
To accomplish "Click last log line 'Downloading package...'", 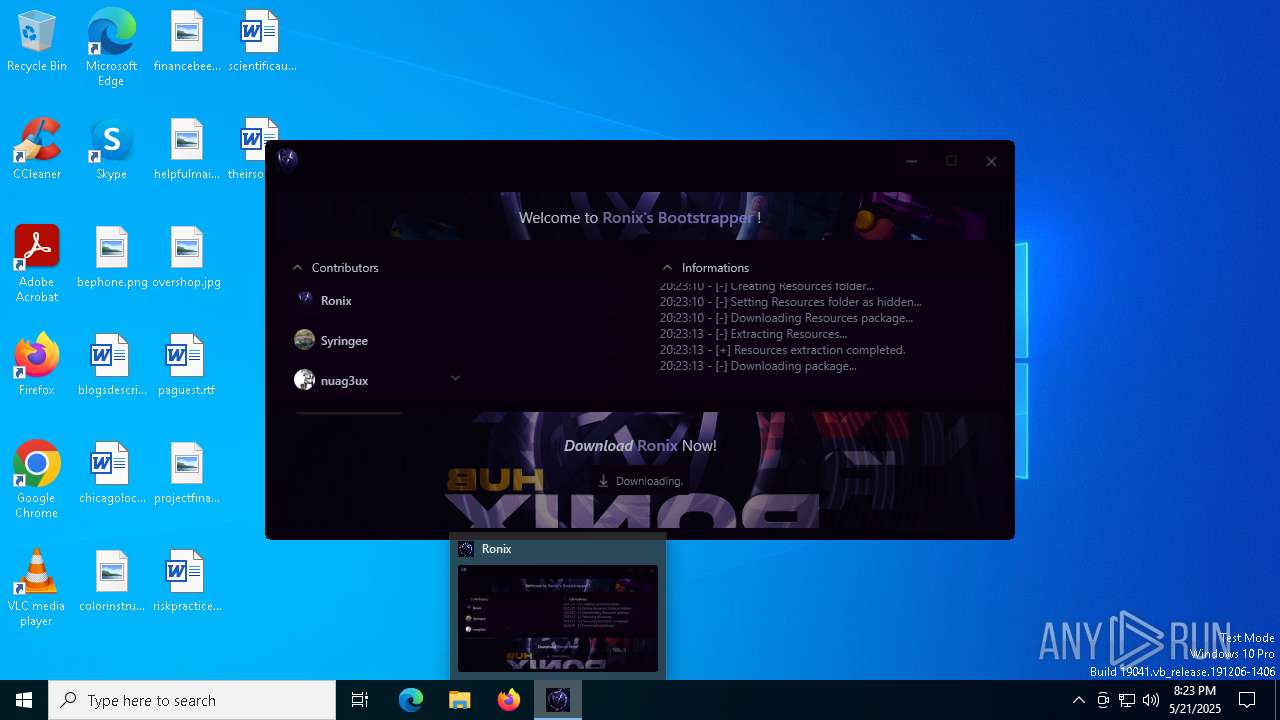I will coord(758,366).
